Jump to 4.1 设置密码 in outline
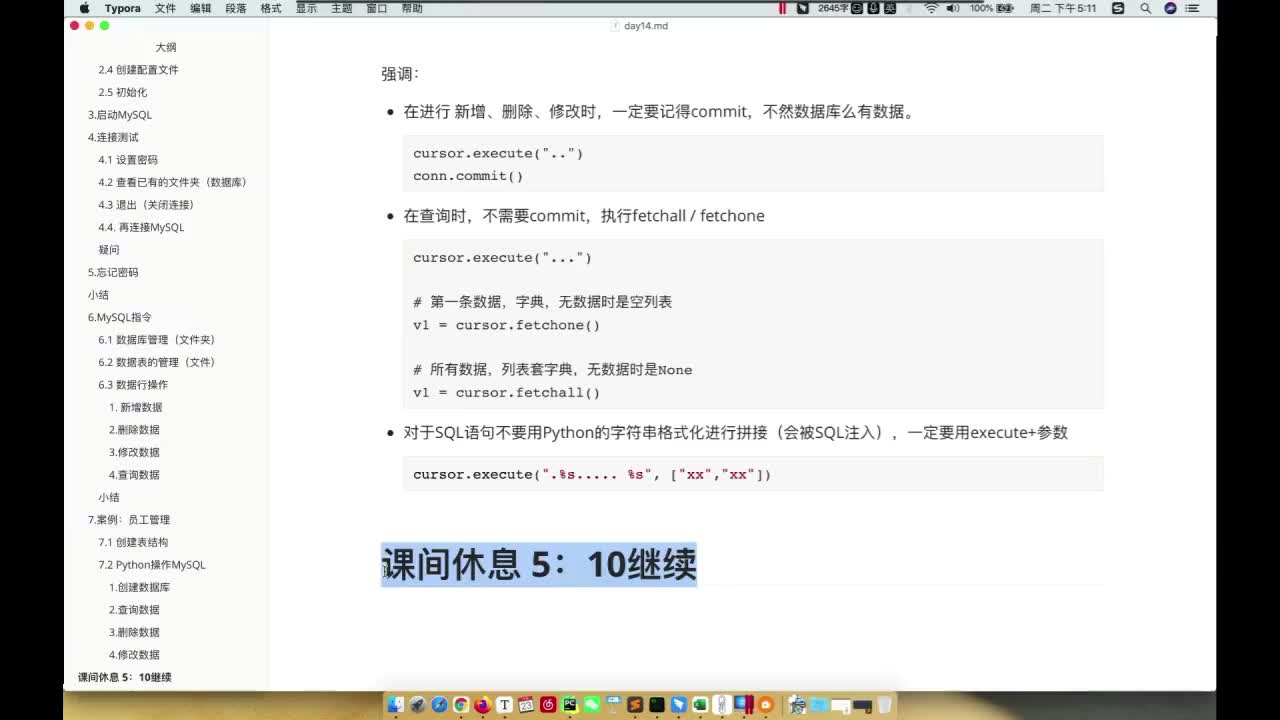The height and width of the screenshot is (720, 1280). coord(128,160)
